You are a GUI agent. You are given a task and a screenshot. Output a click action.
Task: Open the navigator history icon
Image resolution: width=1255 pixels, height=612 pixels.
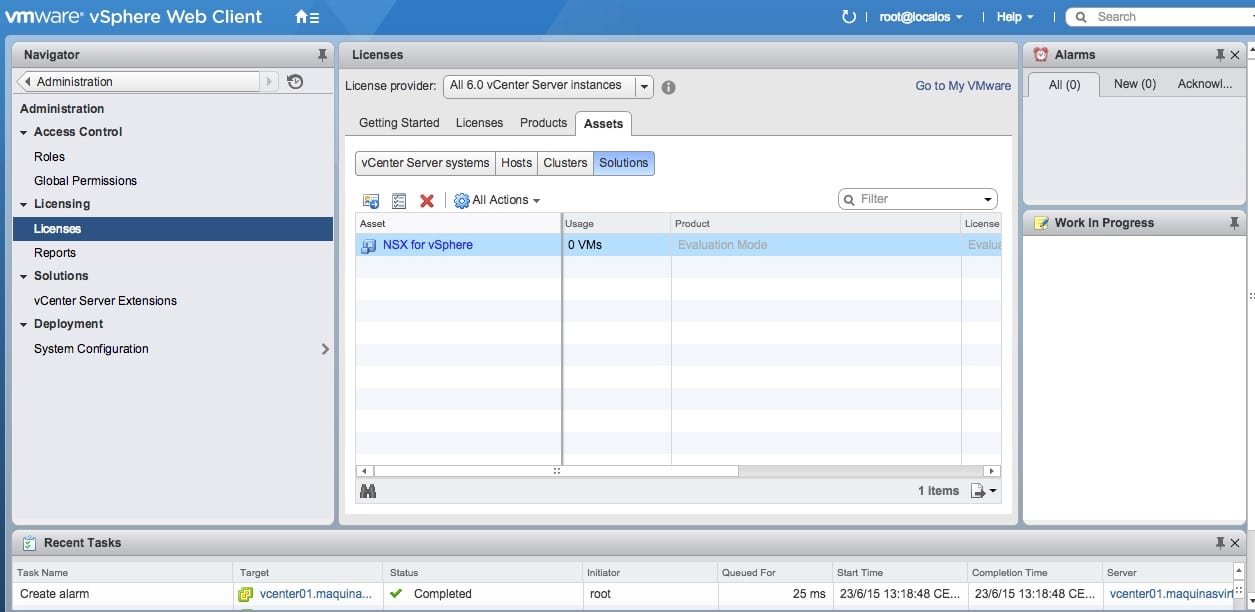click(x=295, y=82)
